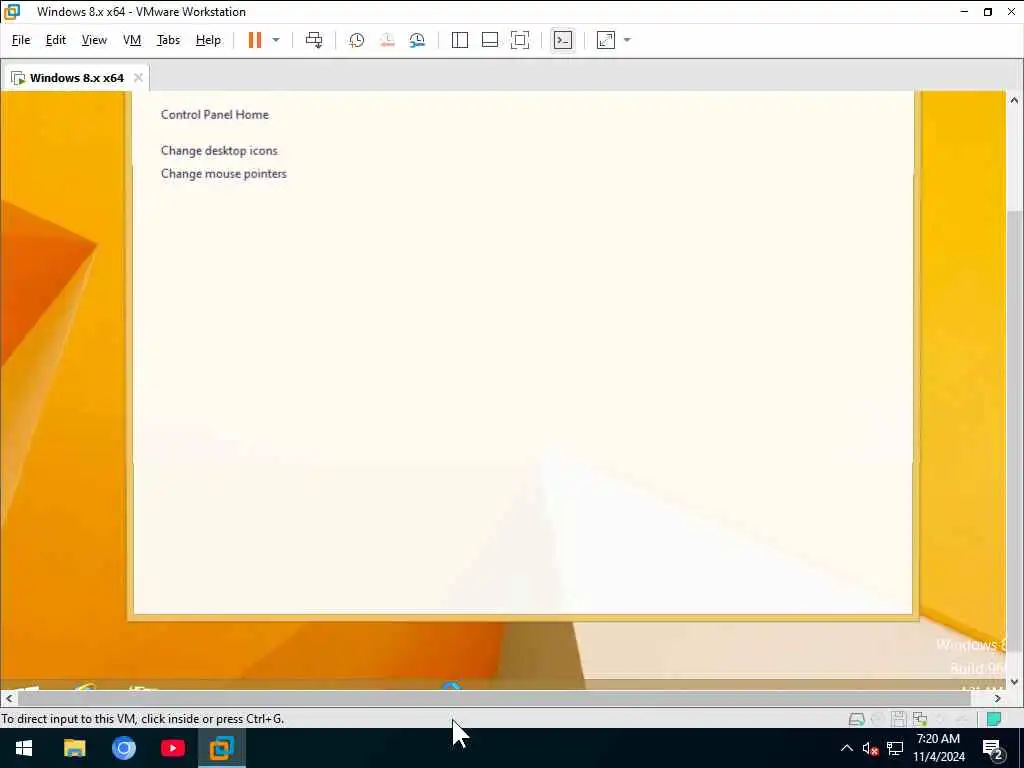
Task: Click the hard disk status icon
Action: tap(856, 719)
